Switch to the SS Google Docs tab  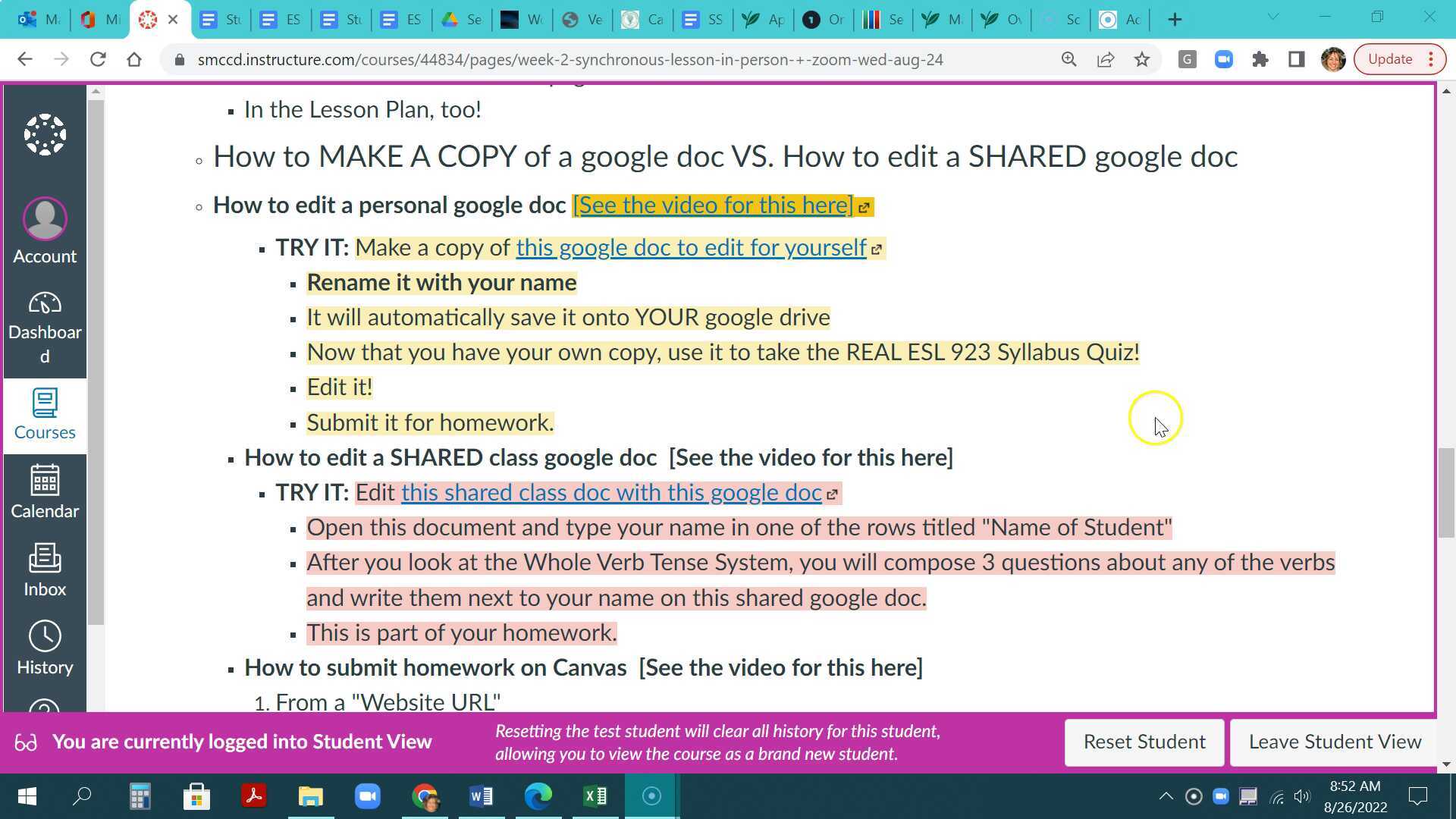click(702, 20)
